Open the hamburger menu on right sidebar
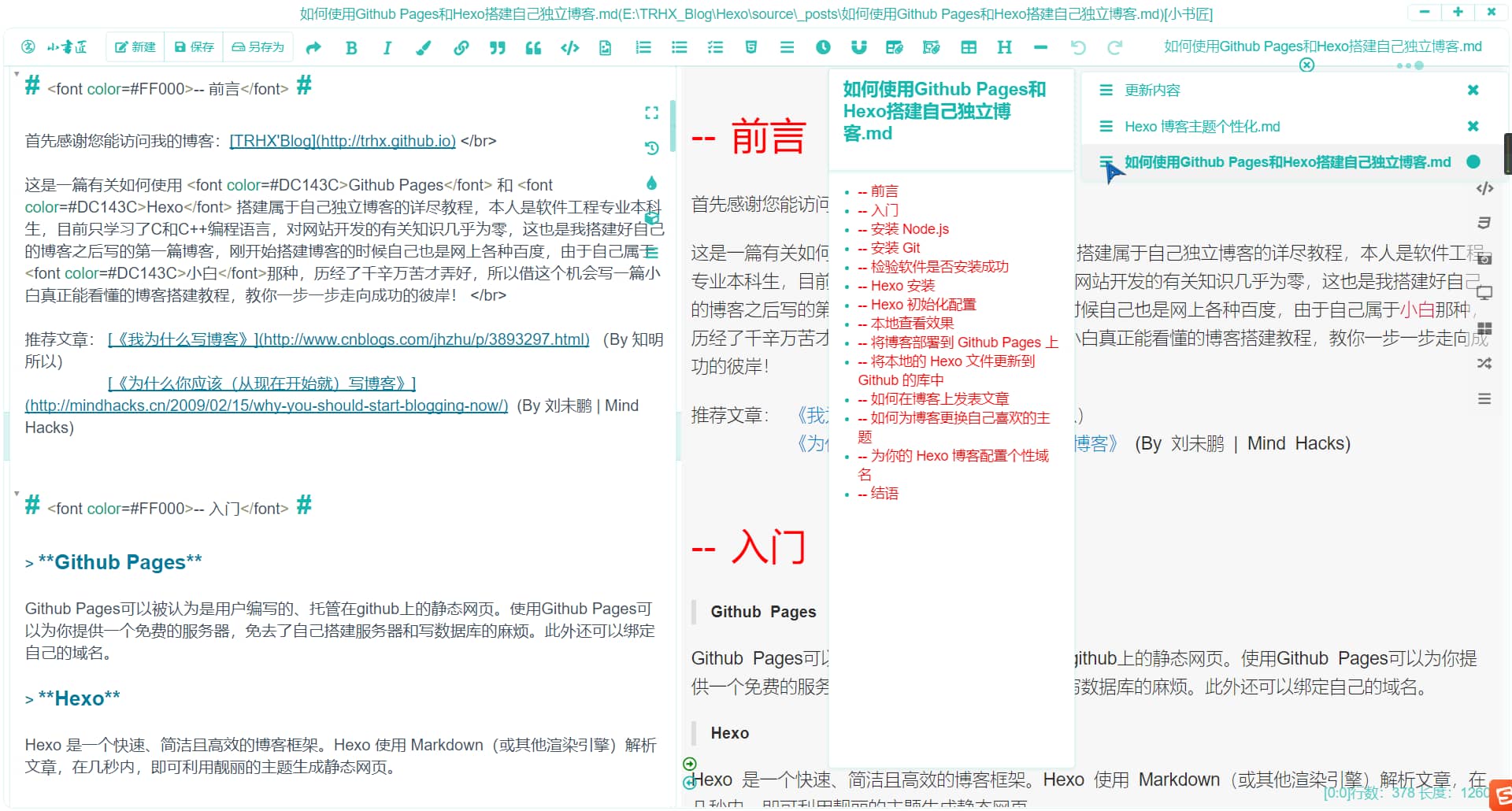Screen dimensions: 1512x811 pyautogui.click(x=1484, y=399)
